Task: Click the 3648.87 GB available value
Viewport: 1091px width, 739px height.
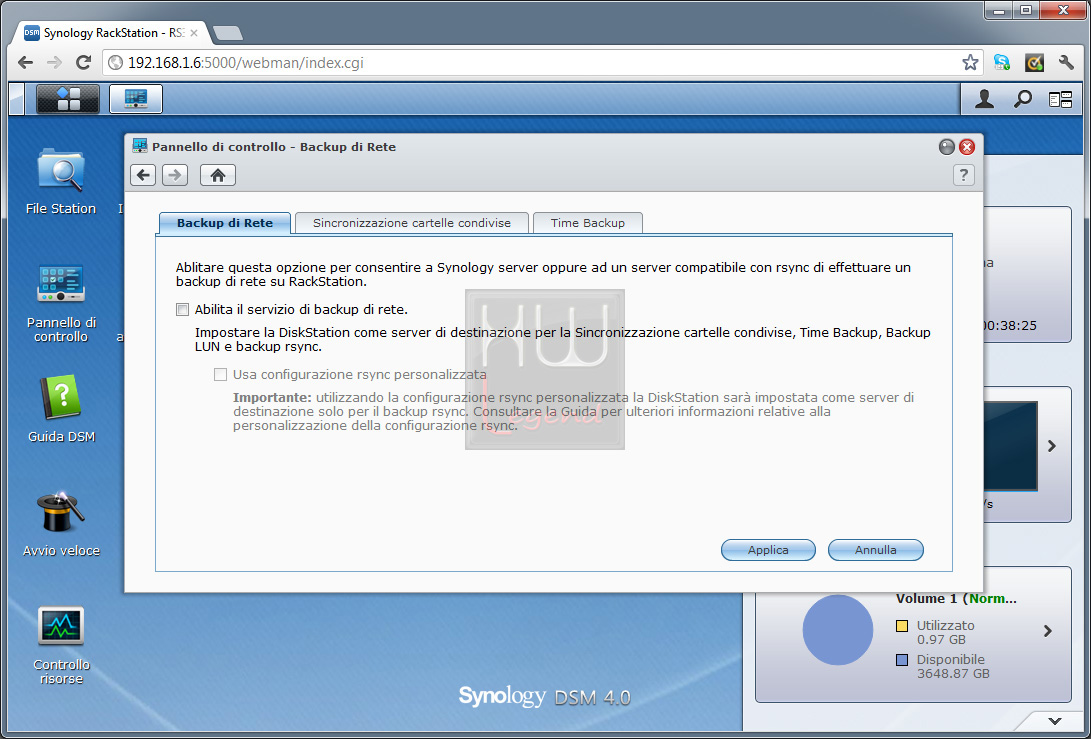Action: click(x=953, y=674)
